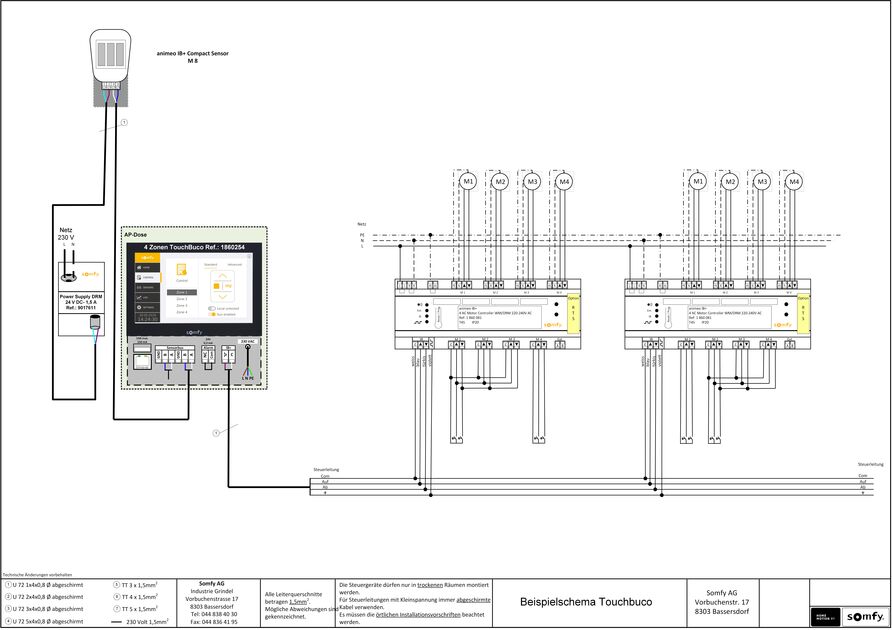Click the 230 VAC terminal symbol in AP-Dose
The width and height of the screenshot is (892, 630).
(248, 347)
